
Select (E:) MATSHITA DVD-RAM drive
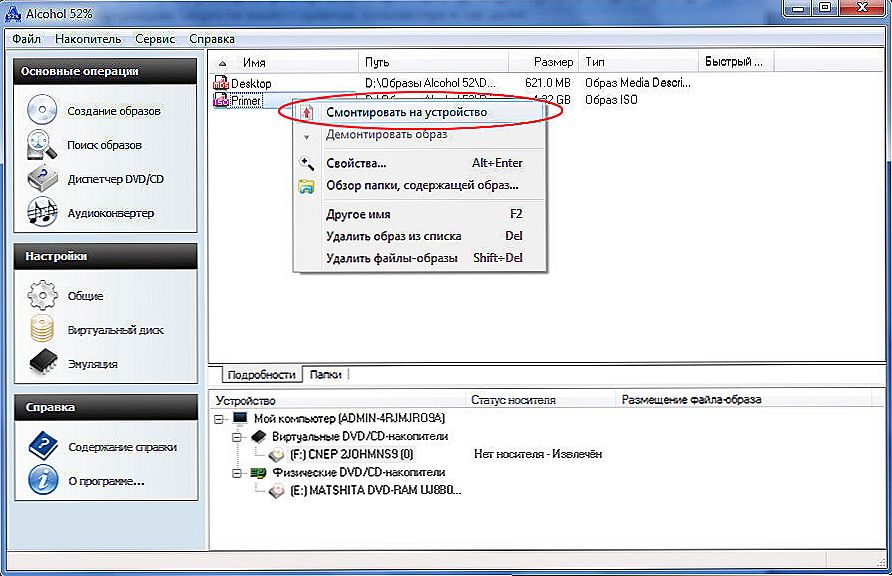375,490
